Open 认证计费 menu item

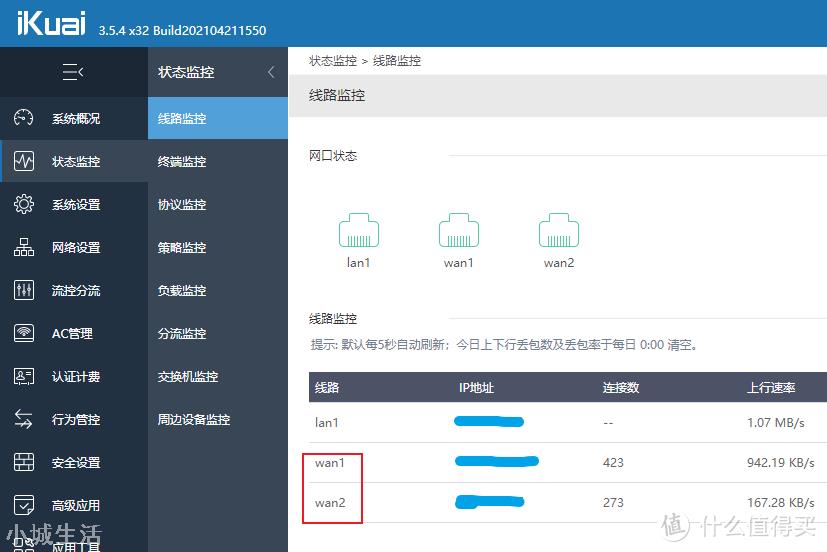pyautogui.click(x=76, y=377)
